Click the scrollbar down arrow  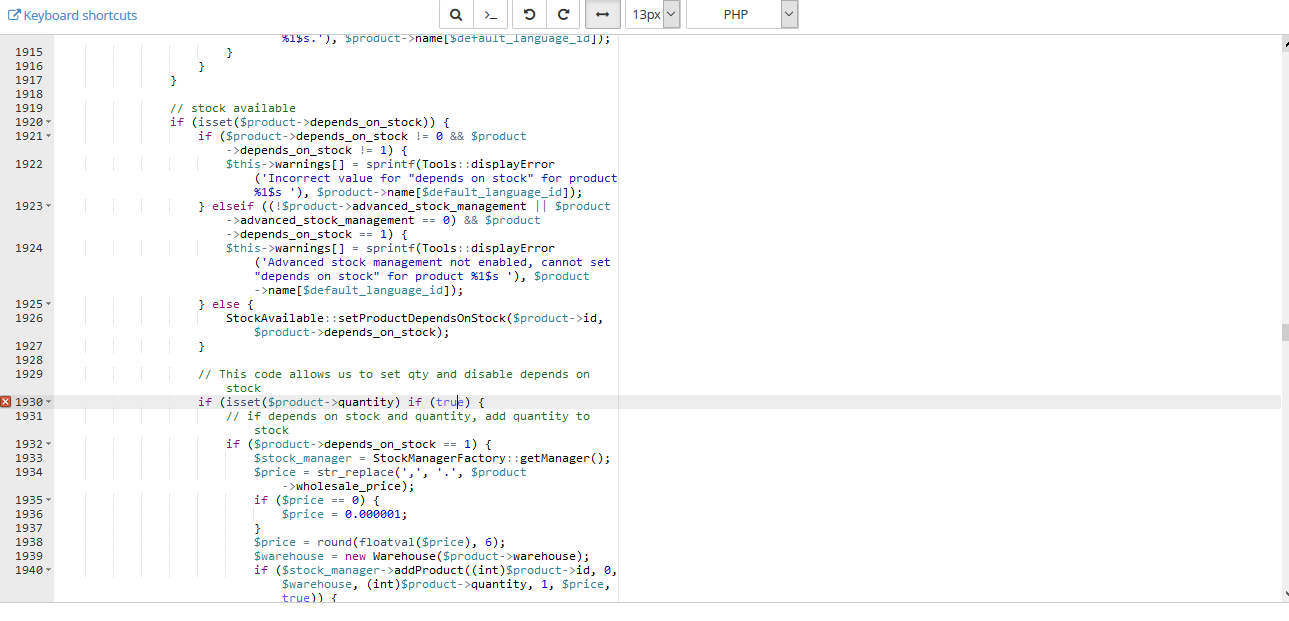coord(1285,593)
